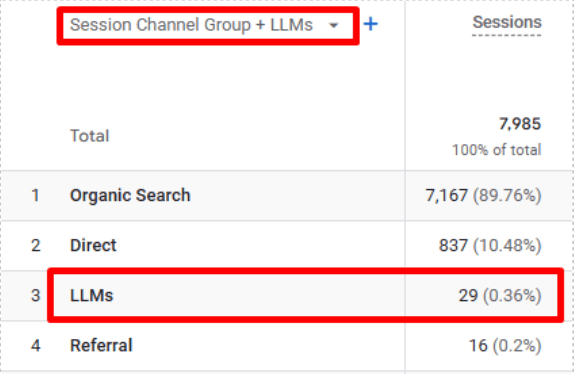
Task: Click the 29 (0.36%) sessions value
Action: [500, 296]
